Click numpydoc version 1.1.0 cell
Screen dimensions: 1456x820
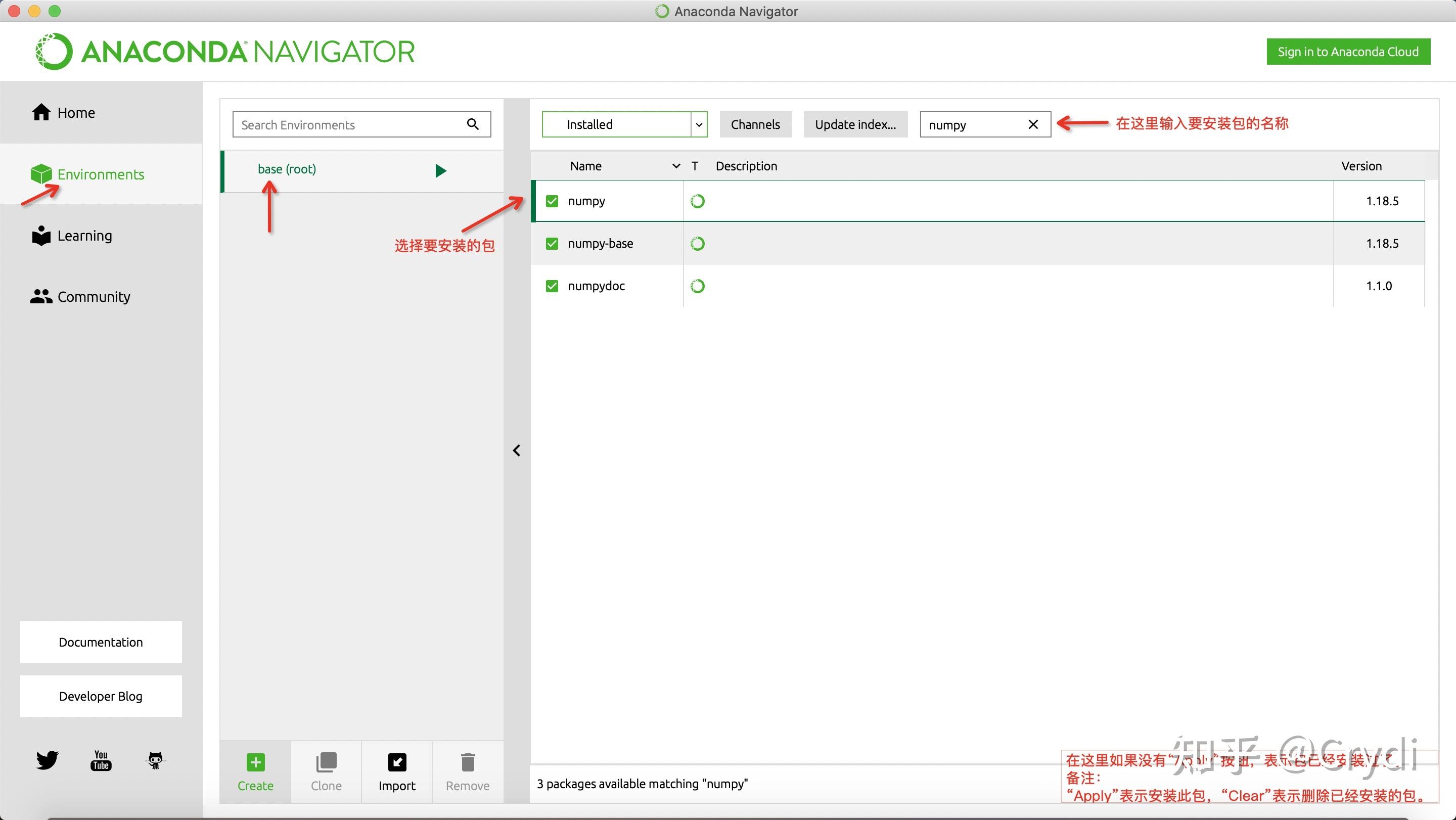click(1379, 286)
